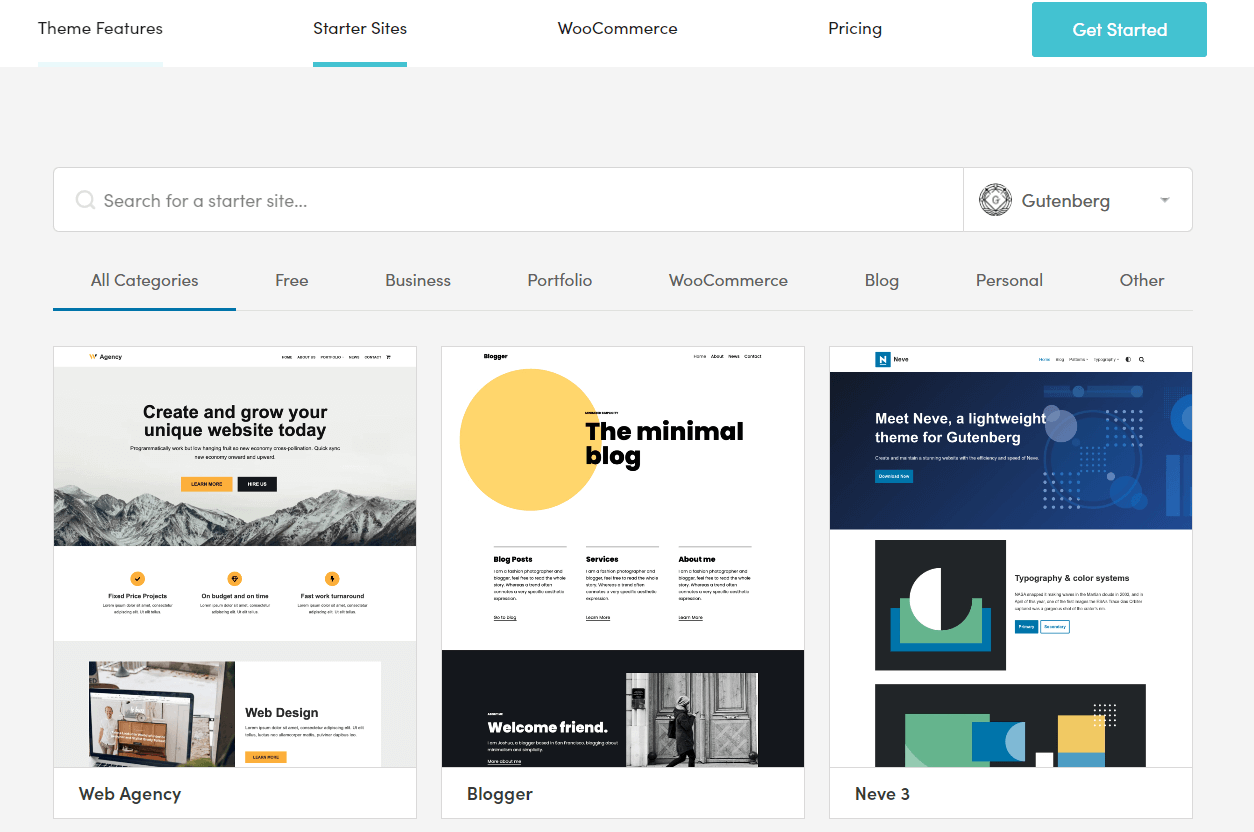Open the Web Agency starter site preview image

click(235, 557)
